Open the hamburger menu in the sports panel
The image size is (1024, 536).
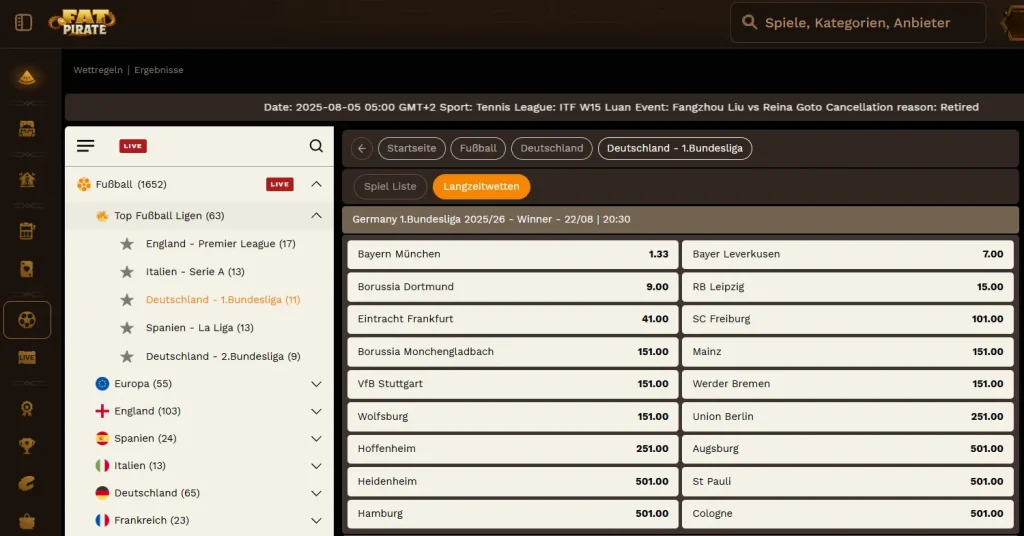coord(86,146)
